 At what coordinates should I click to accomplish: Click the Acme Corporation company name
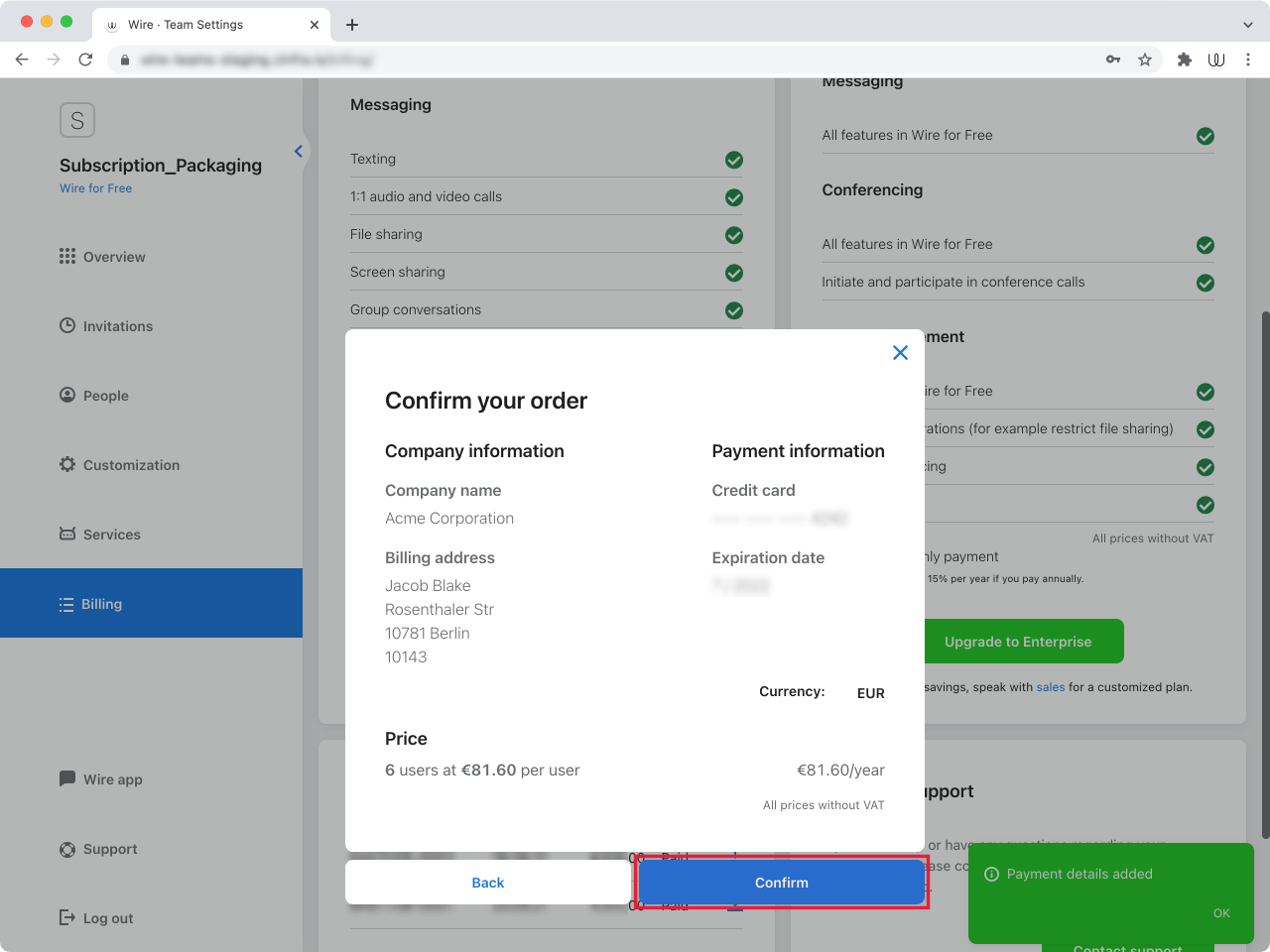click(449, 519)
